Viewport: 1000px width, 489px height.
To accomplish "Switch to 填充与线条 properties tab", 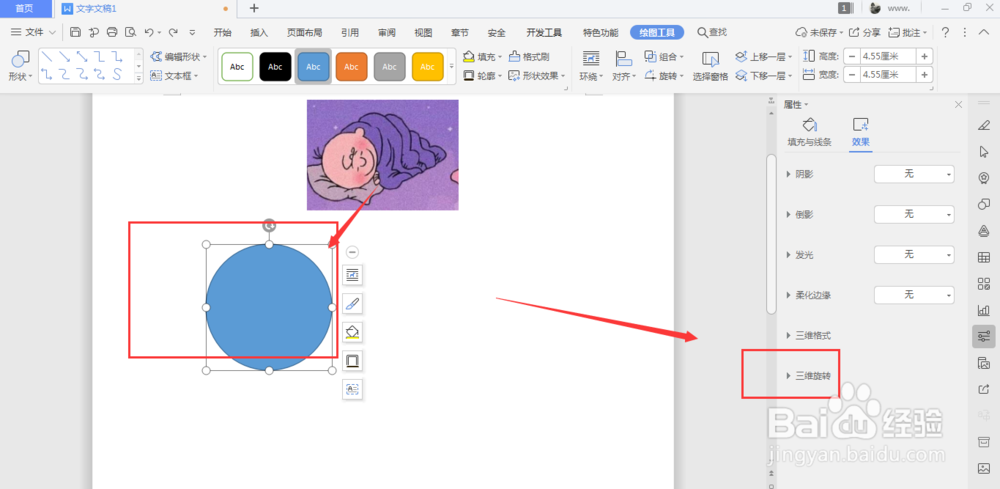I will pyautogui.click(x=809, y=133).
